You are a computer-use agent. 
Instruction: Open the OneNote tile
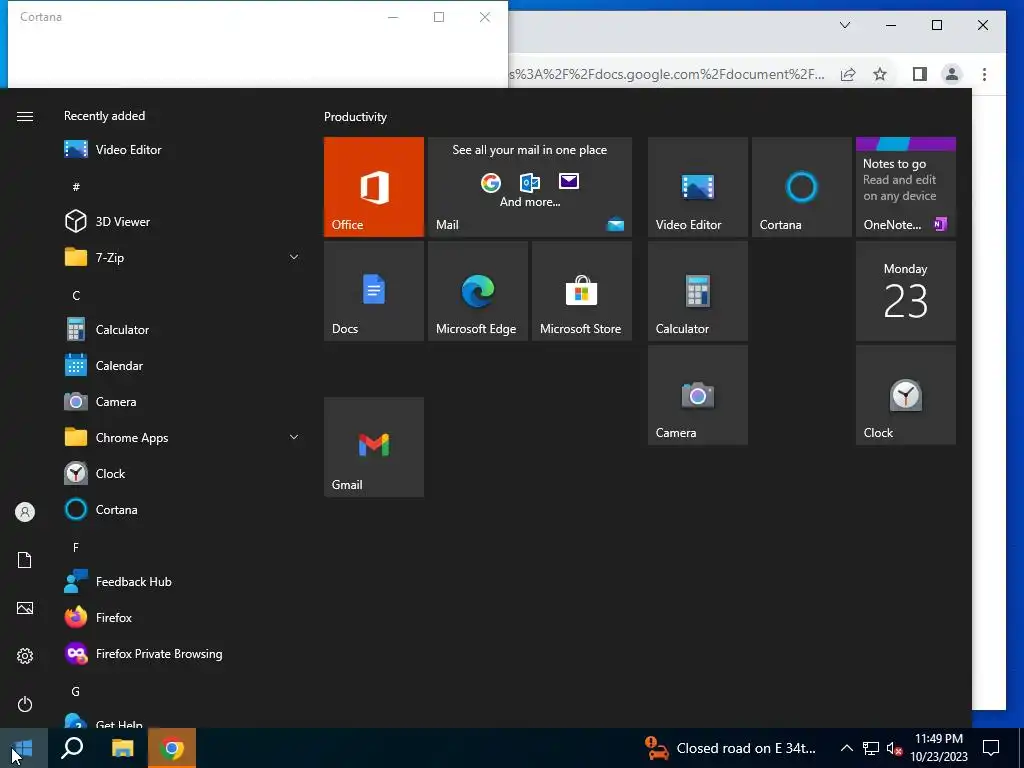[x=906, y=187]
